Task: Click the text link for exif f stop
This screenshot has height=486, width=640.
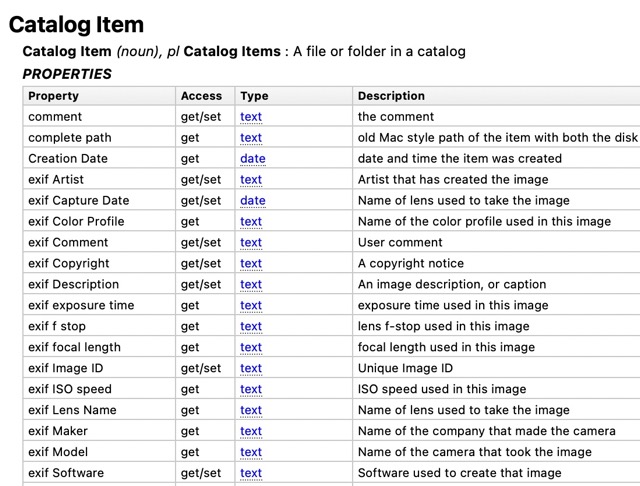Action: [x=251, y=327]
